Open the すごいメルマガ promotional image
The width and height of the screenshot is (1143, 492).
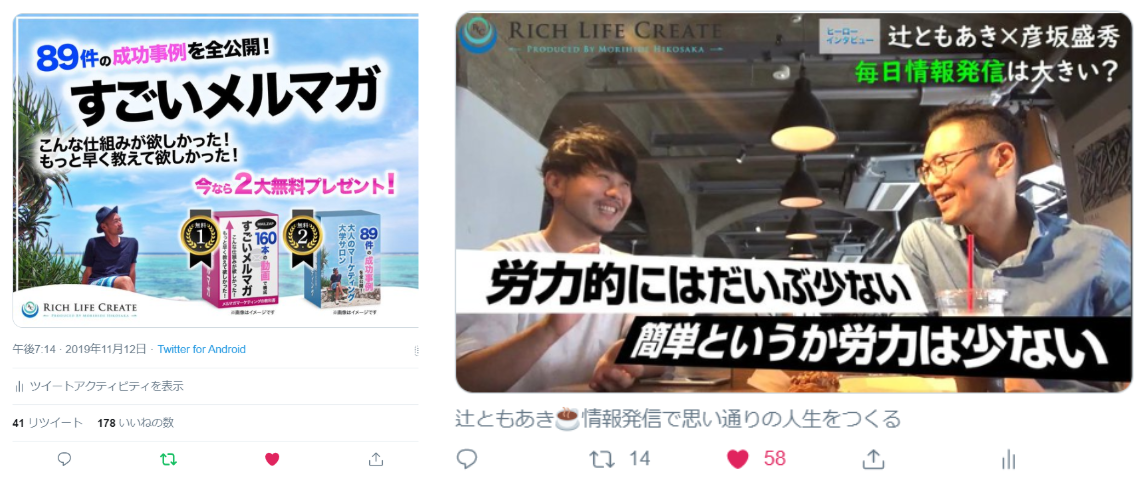[x=216, y=171]
